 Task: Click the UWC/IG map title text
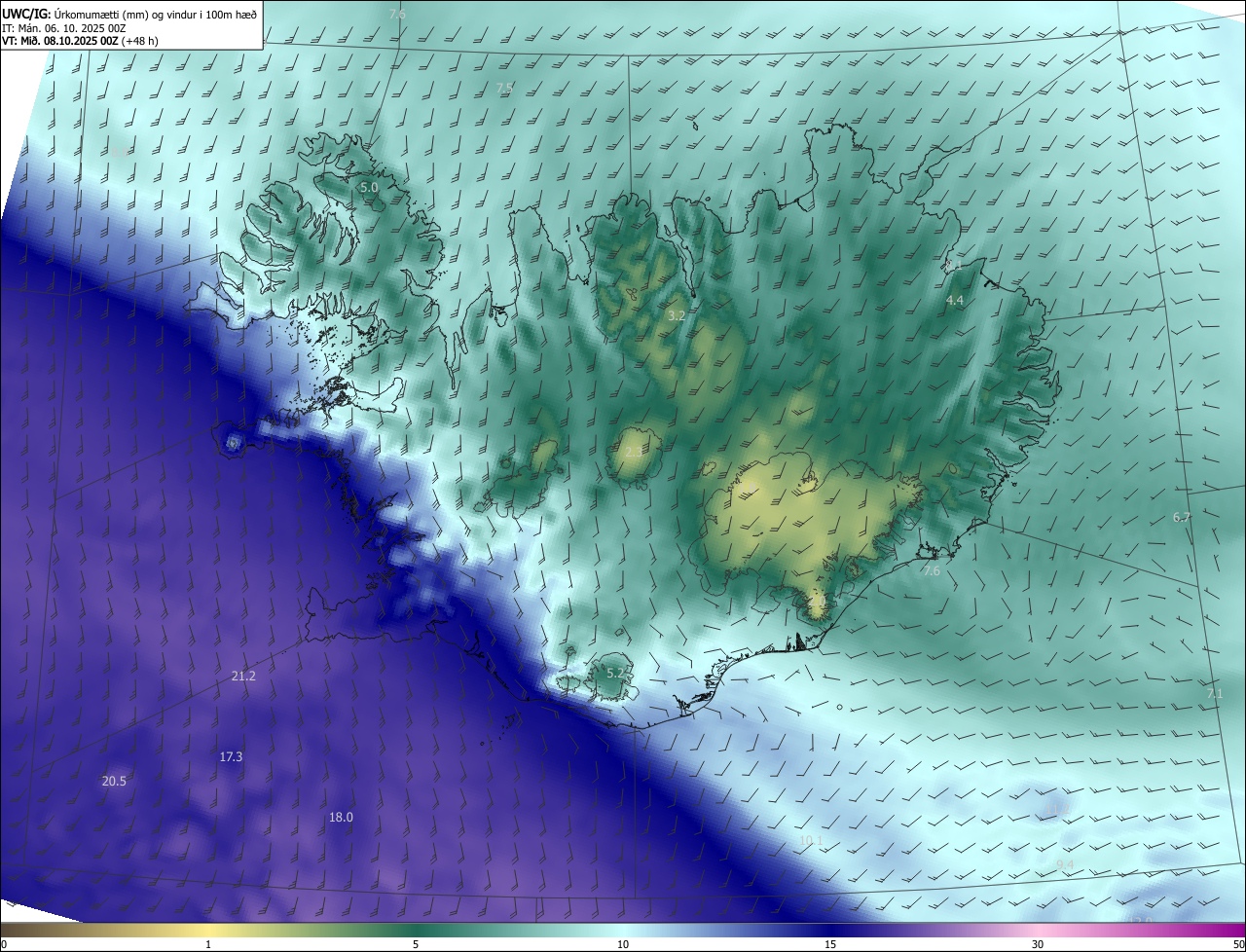(x=129, y=14)
